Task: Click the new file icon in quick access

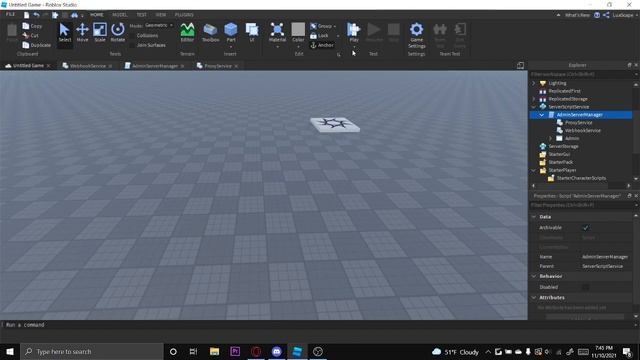Action: tap(27, 15)
